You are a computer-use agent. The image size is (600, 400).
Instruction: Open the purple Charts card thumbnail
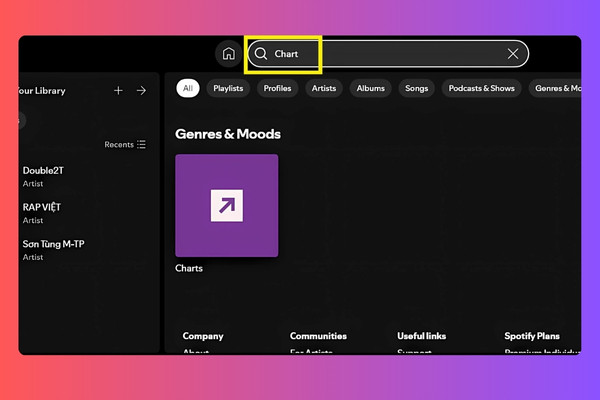(x=227, y=206)
